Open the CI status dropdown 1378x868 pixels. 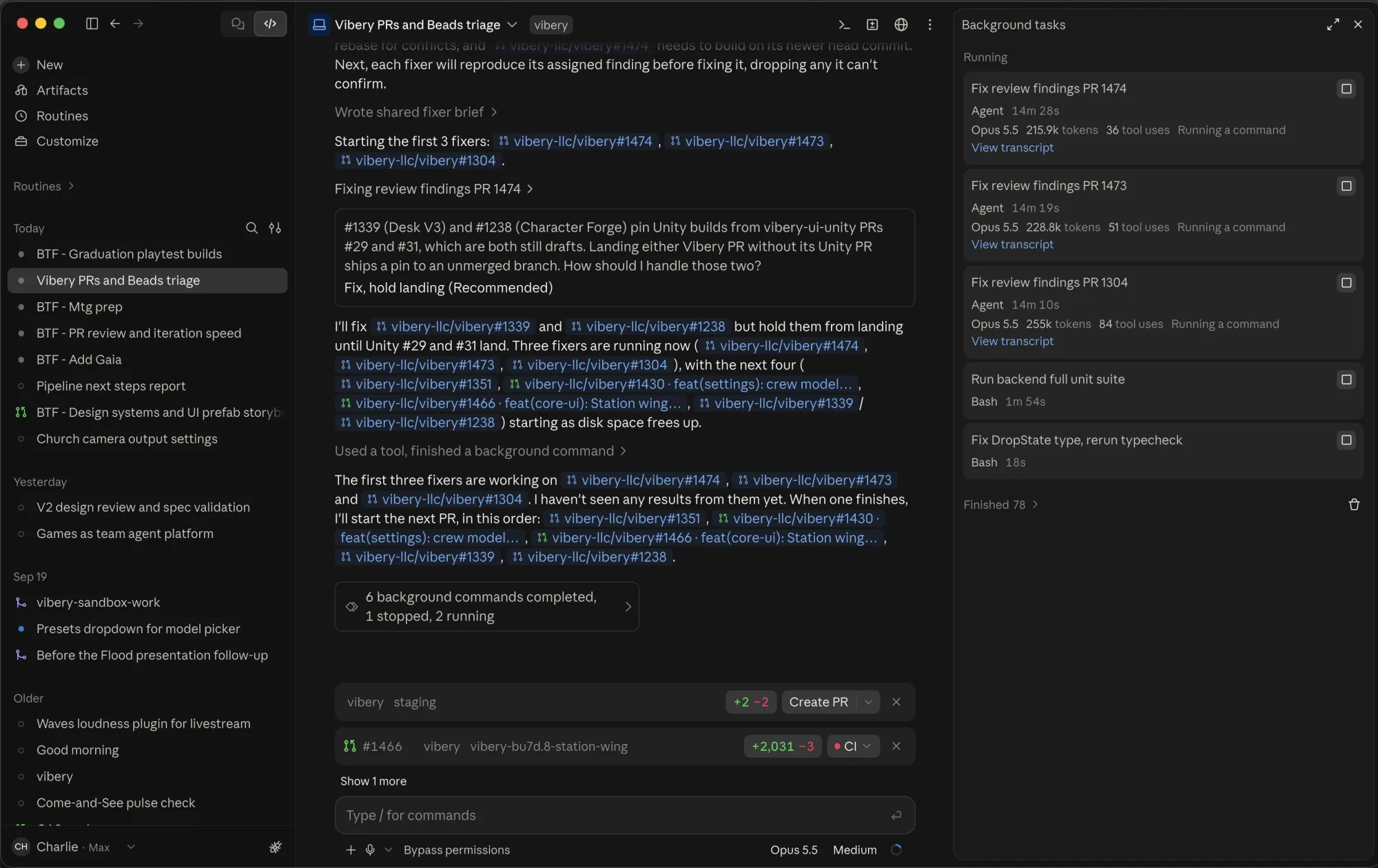click(852, 747)
